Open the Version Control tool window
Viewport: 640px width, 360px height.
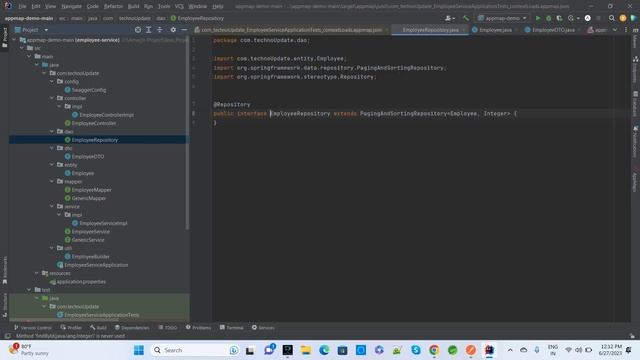pyautogui.click(x=33, y=328)
